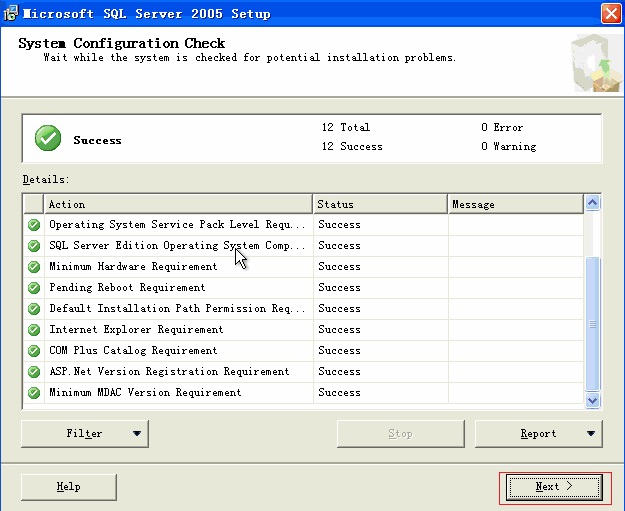This screenshot has height=511, width=625.
Task: Click the Success status of Operating System Service Pack row
Action: point(339,225)
